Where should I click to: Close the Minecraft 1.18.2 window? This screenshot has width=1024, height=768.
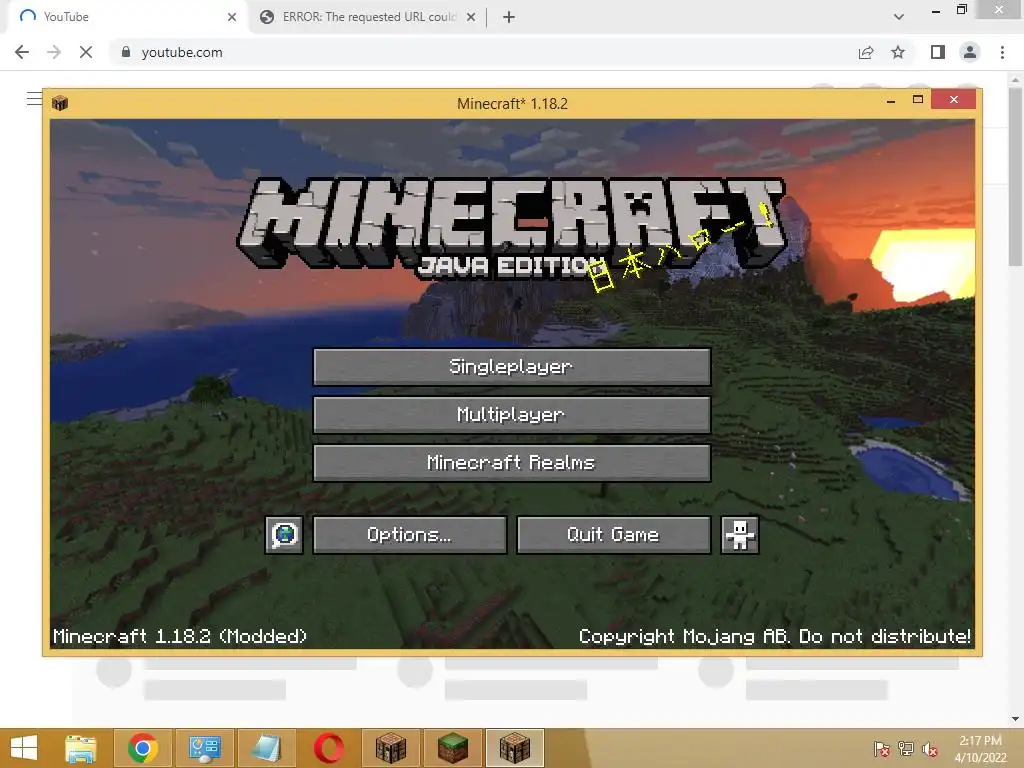953,100
